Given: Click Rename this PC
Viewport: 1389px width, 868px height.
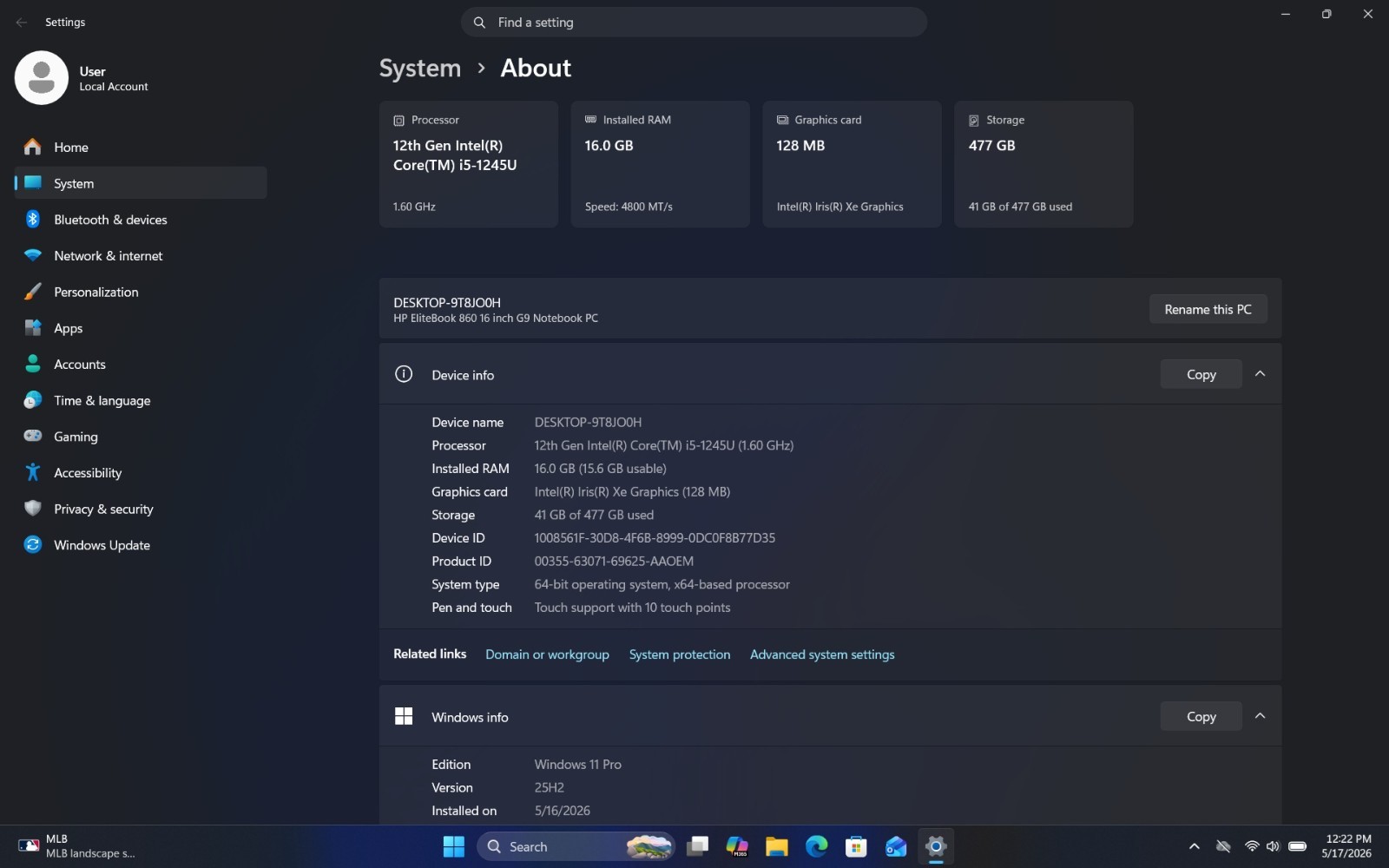Looking at the screenshot, I should pyautogui.click(x=1208, y=309).
